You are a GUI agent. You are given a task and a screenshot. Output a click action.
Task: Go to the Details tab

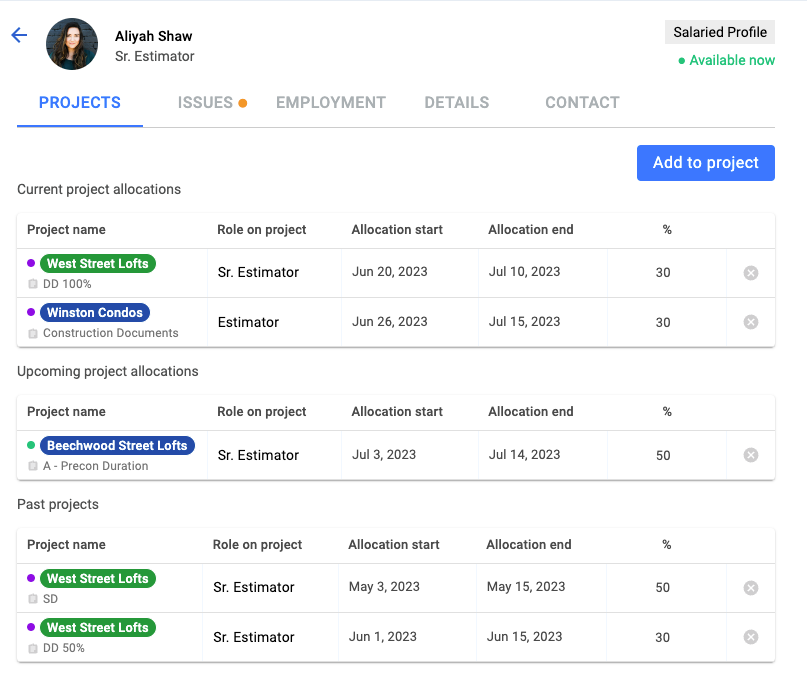(x=457, y=102)
